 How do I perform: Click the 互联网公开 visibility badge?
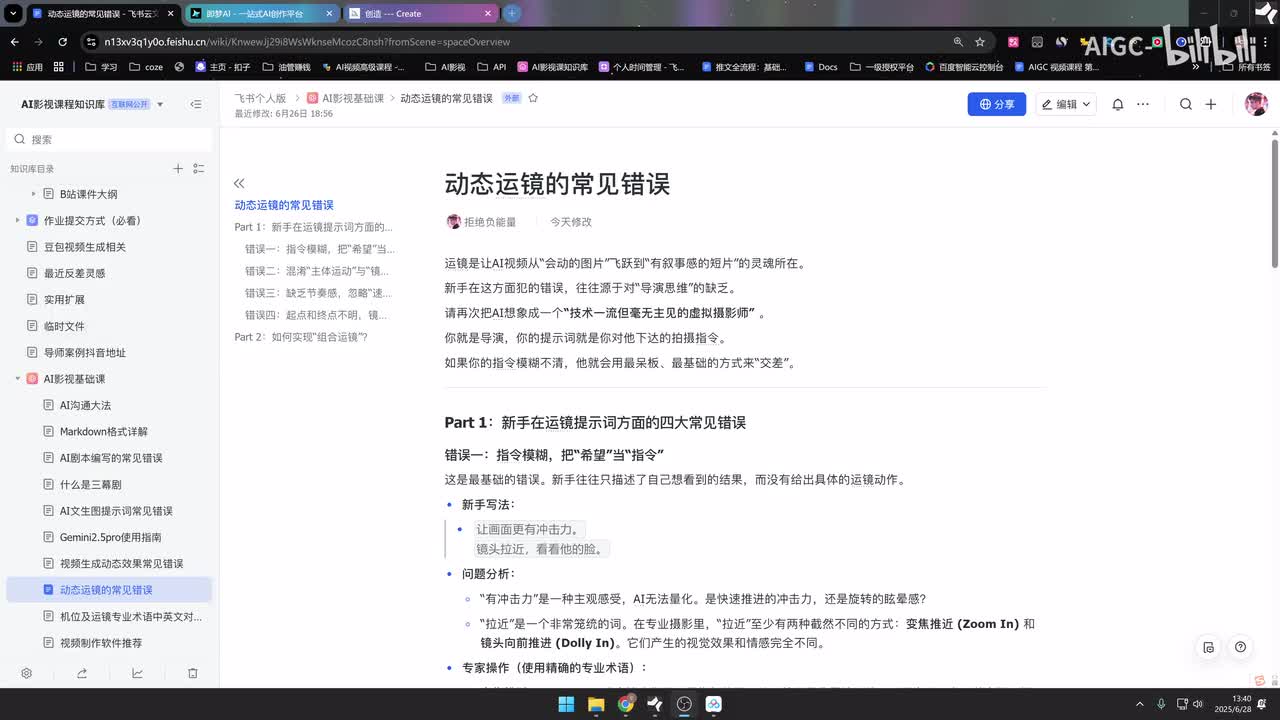click(129, 104)
